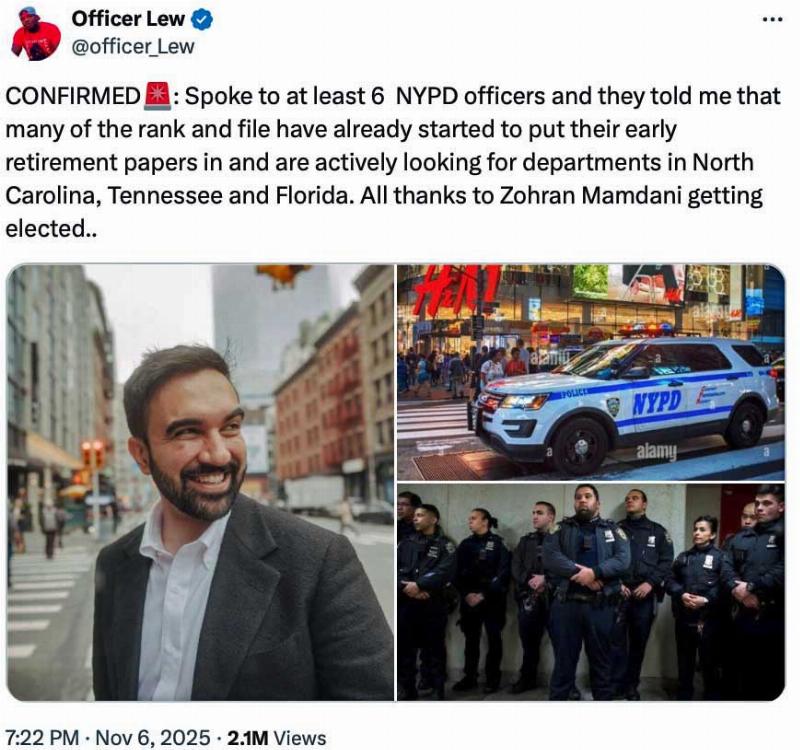Click the alamy watermark below the SUV
Image resolution: width=800 pixels, height=750 pixels.
657,452
